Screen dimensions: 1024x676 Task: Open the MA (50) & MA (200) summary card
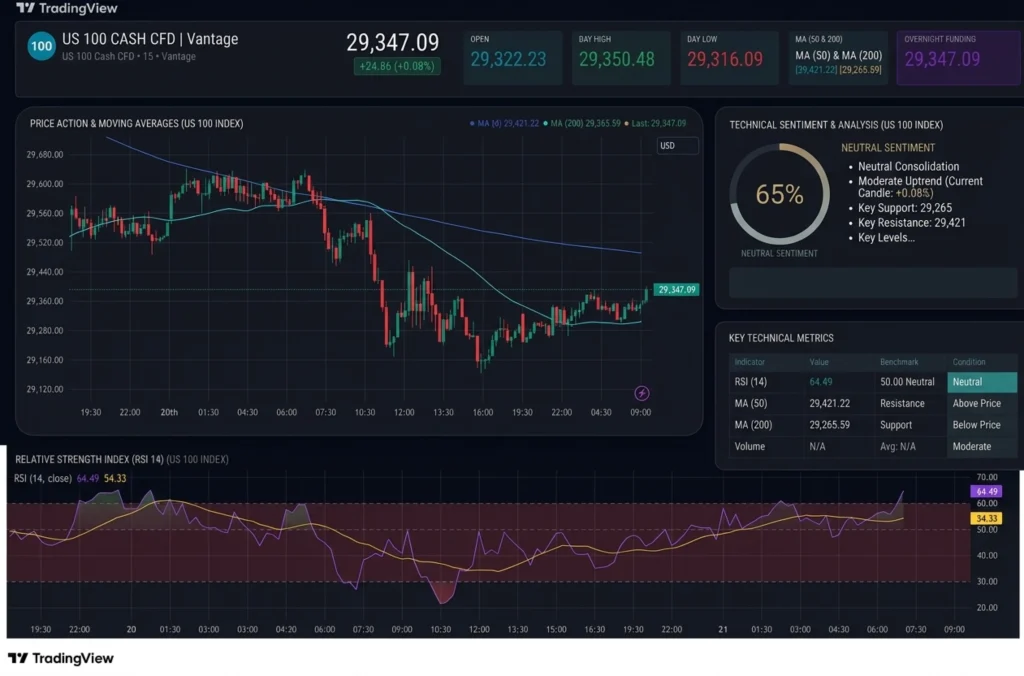(x=839, y=57)
